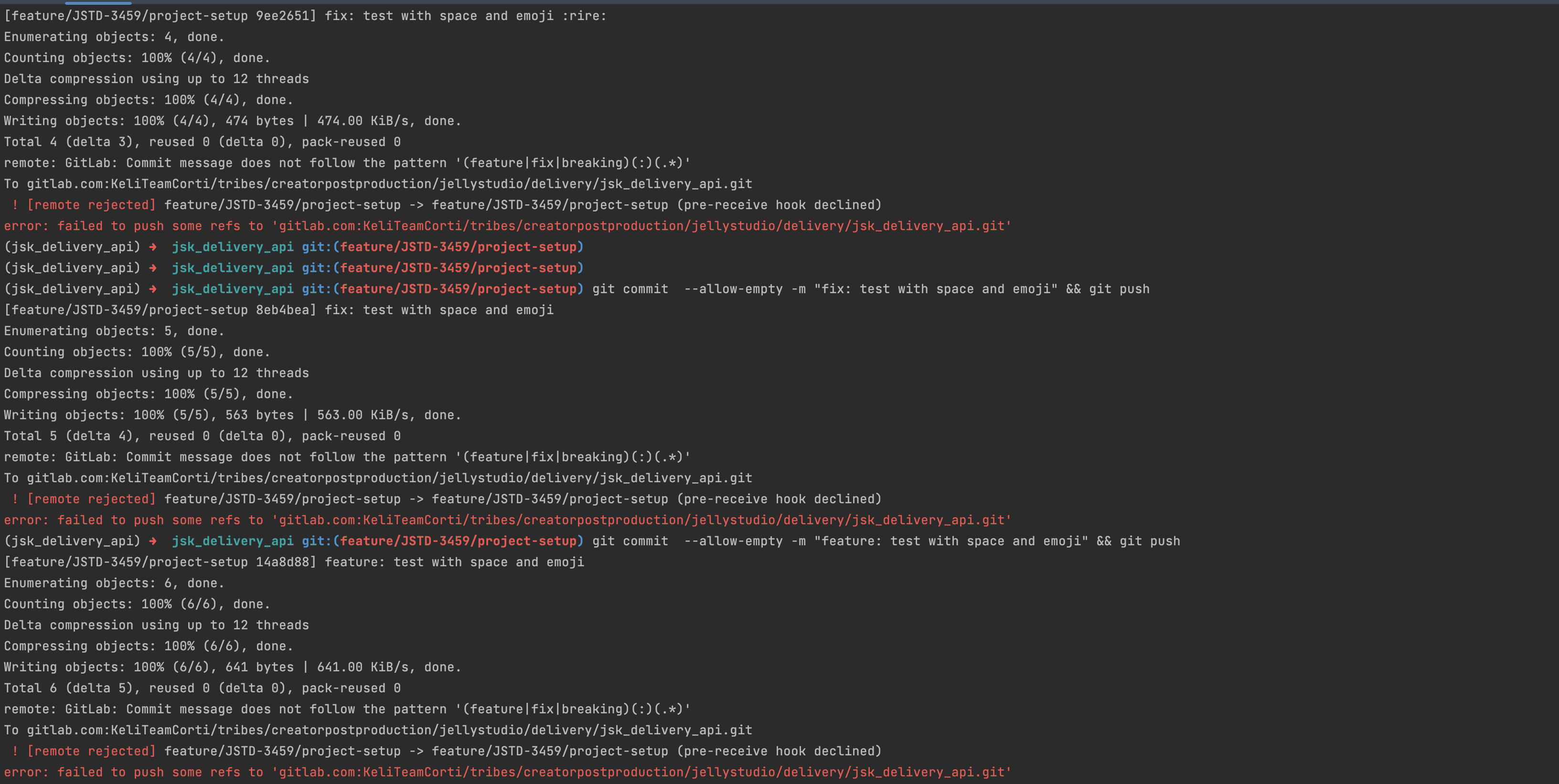Click 'Counting objects: 100% (6/6)' line

(x=137, y=604)
